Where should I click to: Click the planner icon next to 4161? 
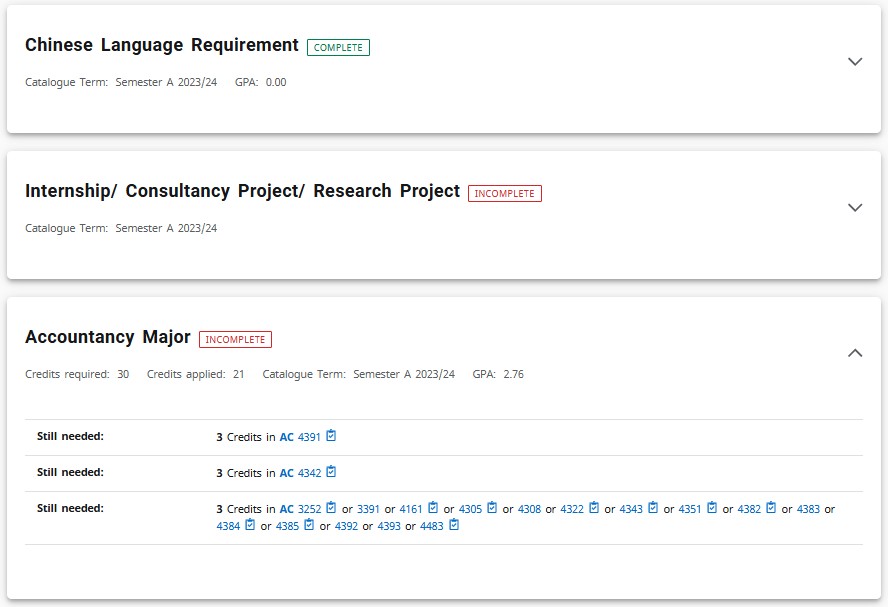click(433, 507)
